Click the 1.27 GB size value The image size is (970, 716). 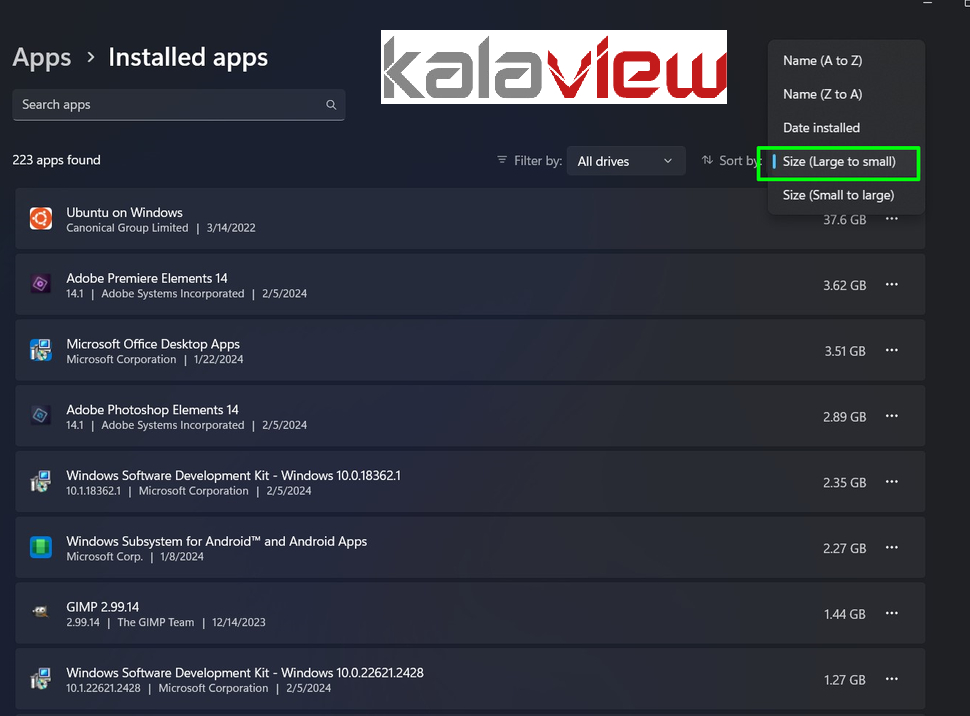[845, 679]
